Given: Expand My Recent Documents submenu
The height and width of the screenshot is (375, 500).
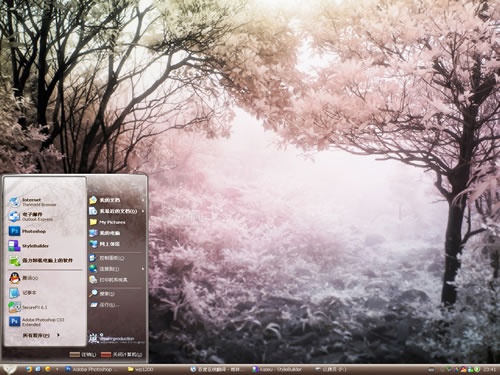Looking at the screenshot, I should tap(117, 211).
